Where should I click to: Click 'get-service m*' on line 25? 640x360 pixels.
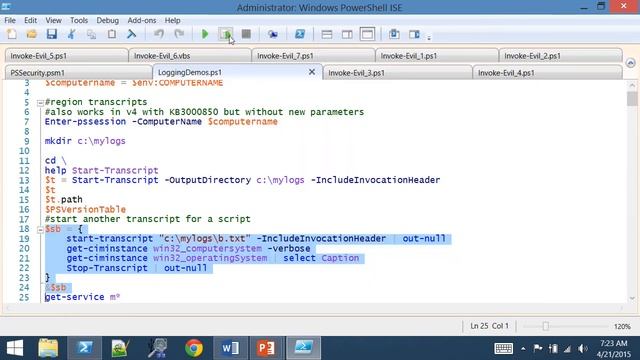pyautogui.click(x=82, y=297)
